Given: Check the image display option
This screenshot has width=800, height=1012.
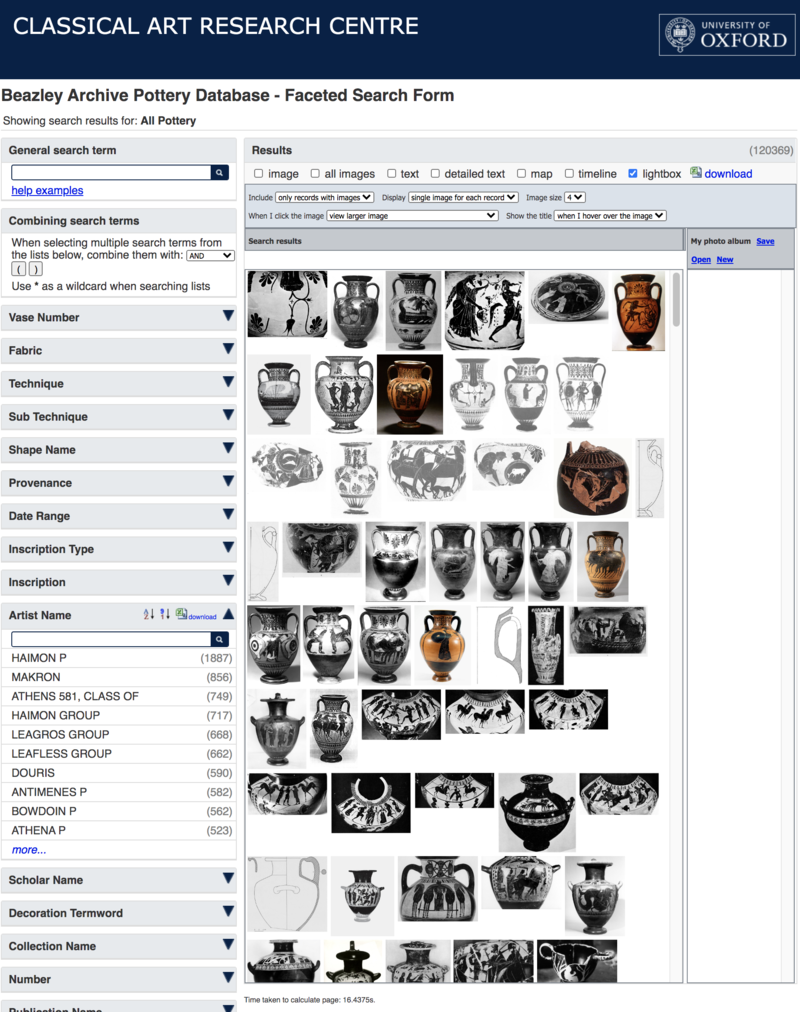Looking at the screenshot, I should click(259, 174).
